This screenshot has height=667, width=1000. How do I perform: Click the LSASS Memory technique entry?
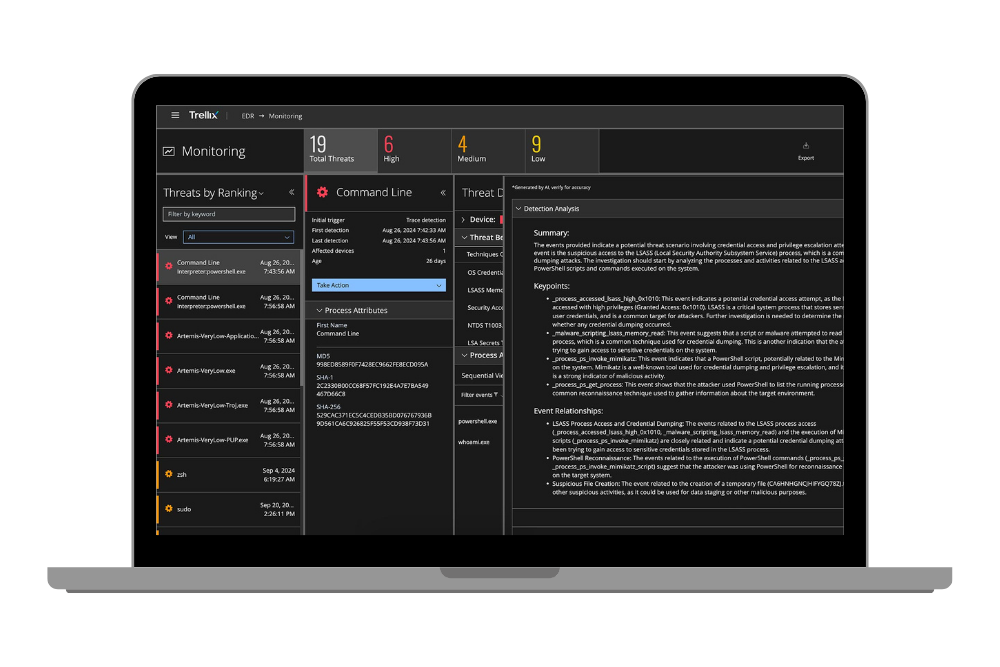[485, 290]
